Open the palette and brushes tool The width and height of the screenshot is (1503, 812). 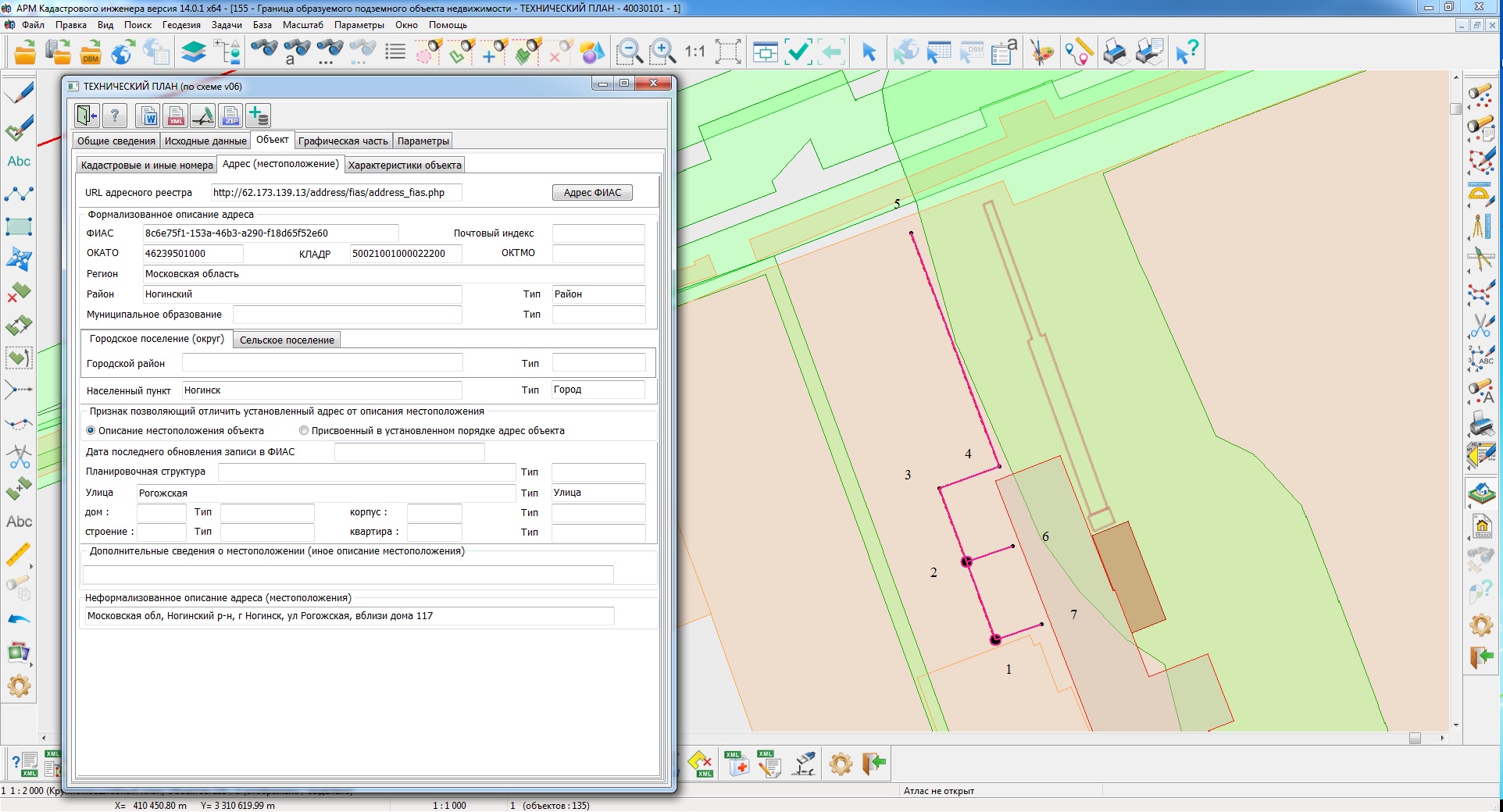(x=1041, y=52)
